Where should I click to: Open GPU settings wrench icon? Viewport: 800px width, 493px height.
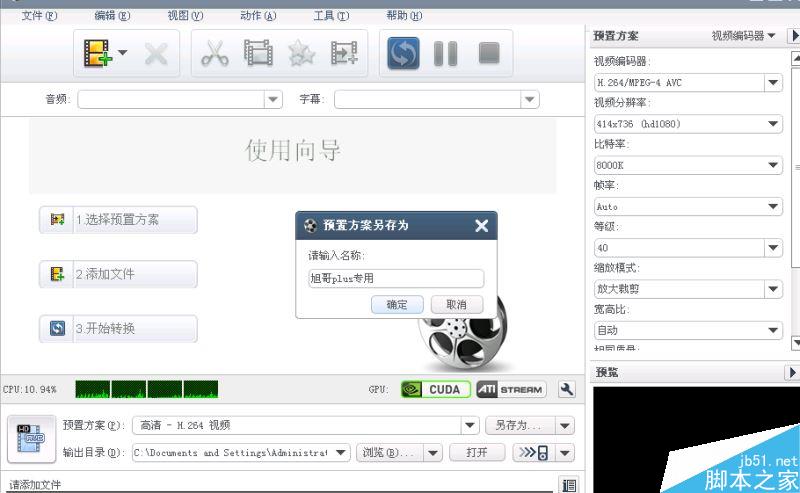[x=566, y=389]
